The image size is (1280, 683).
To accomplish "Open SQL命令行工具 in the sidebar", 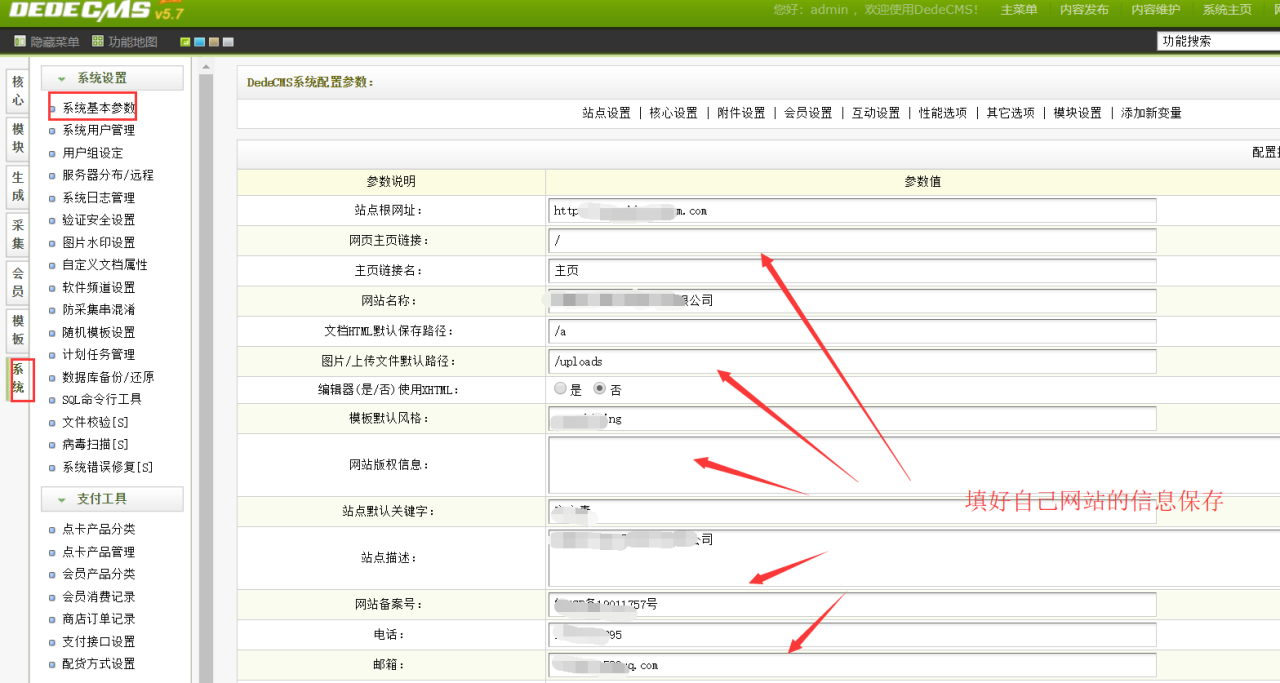I will (x=102, y=399).
